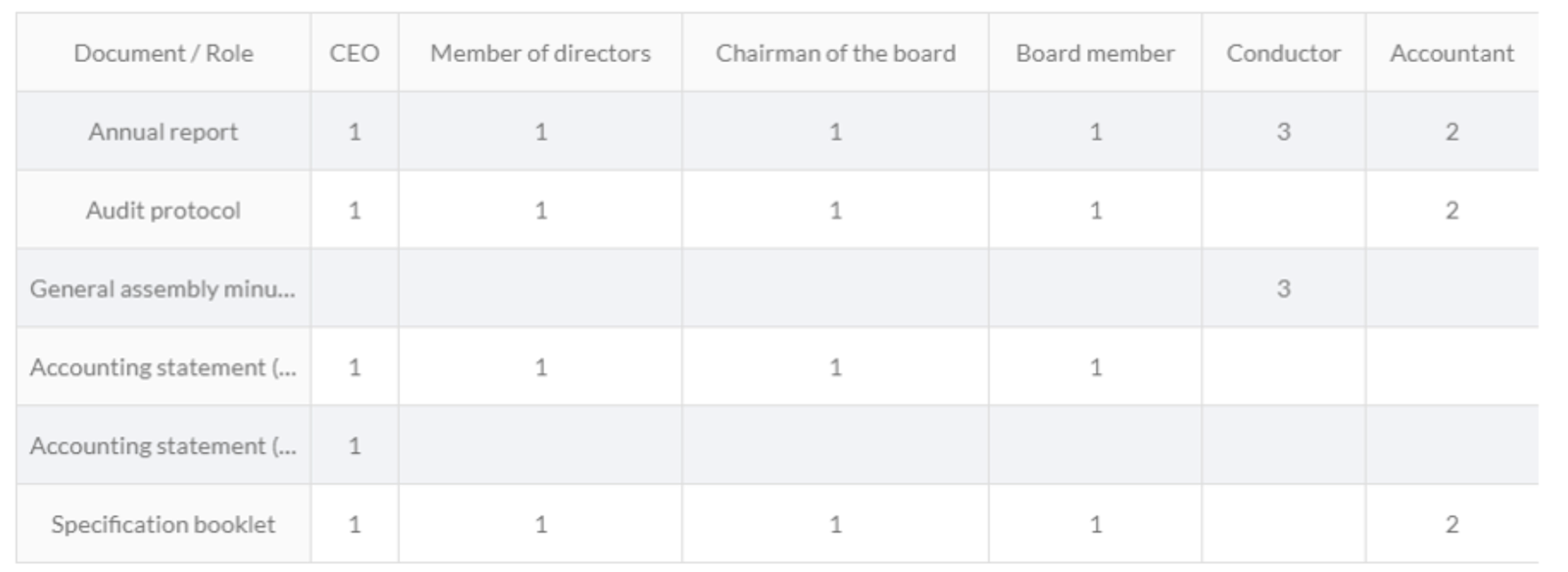Click Accountant cell value 2 for Audit protocol
Screen dimensions: 1568x572
click(1451, 210)
